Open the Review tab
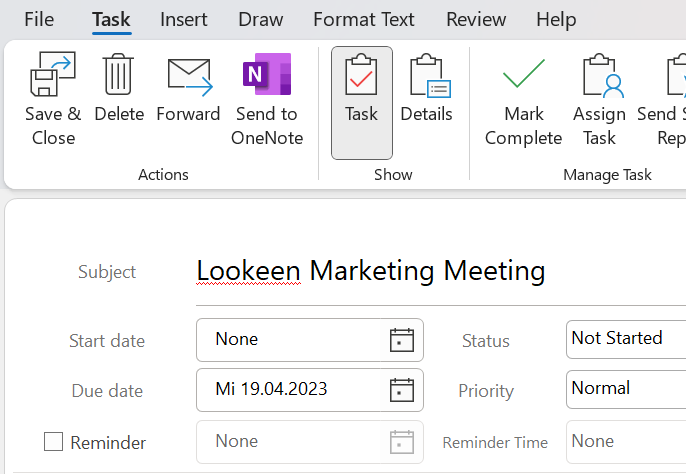The image size is (686, 474). (x=476, y=19)
